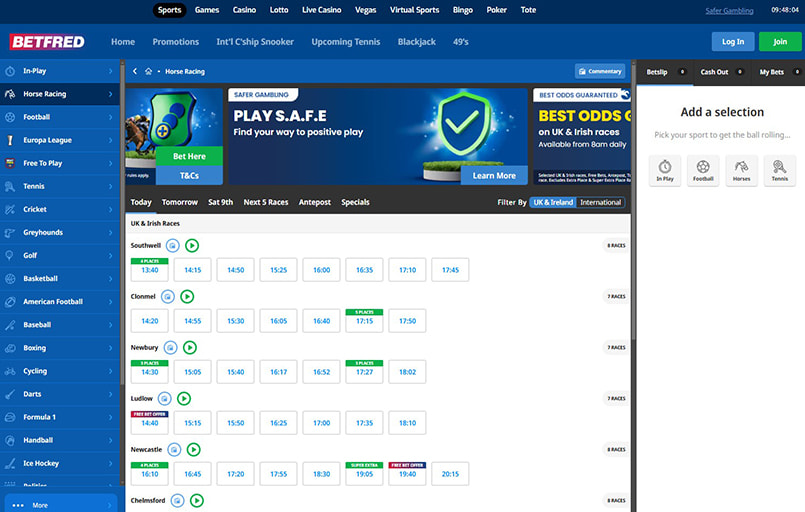This screenshot has width=805, height=512.
Task: Expand the Greyhounds sidebar category
Action: [60, 233]
